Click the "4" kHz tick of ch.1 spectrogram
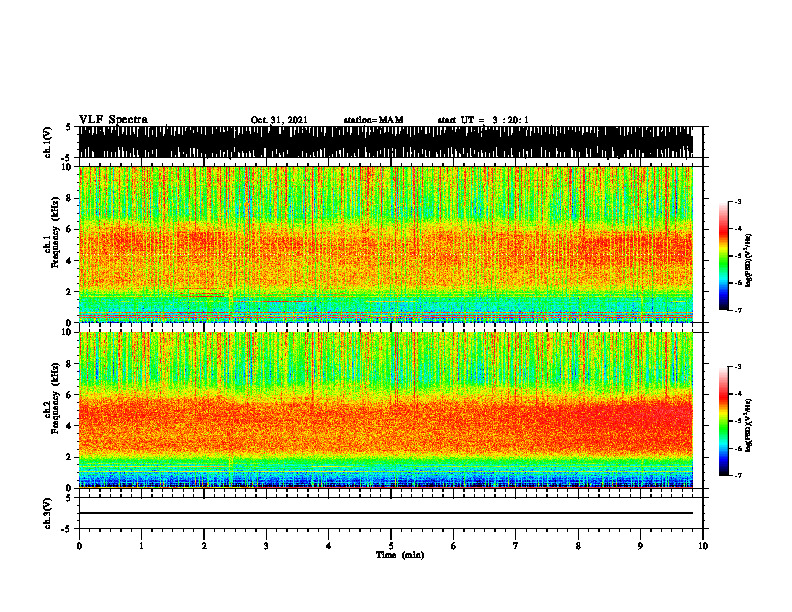The image size is (792, 612). pos(70,261)
